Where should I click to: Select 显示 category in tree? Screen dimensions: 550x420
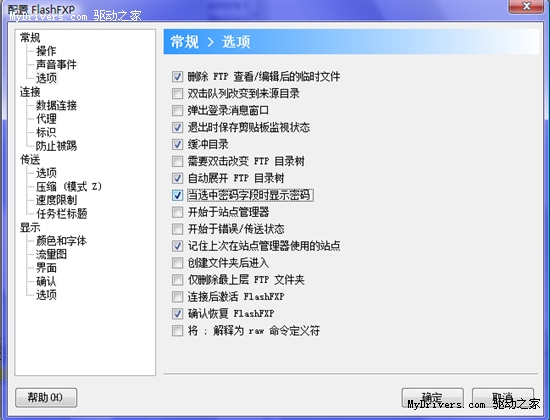[30, 227]
